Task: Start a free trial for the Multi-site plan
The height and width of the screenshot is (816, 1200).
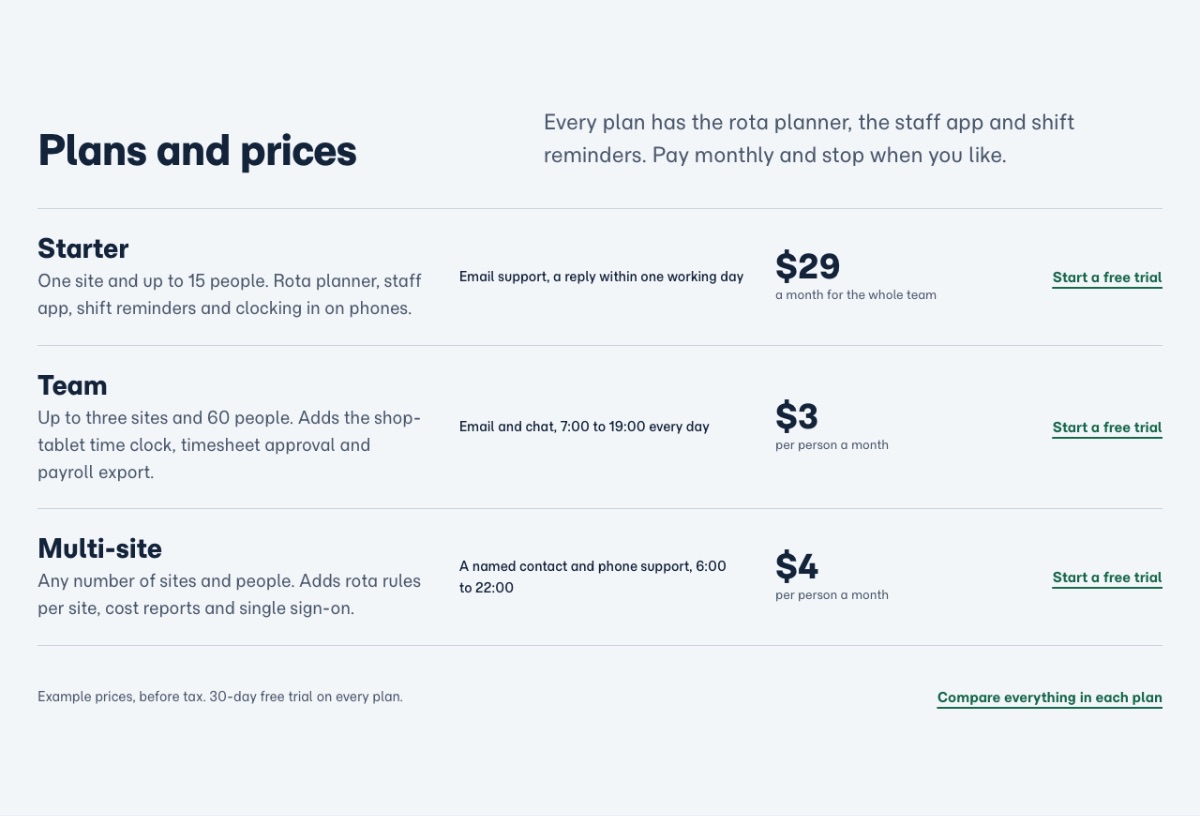Action: click(1107, 578)
